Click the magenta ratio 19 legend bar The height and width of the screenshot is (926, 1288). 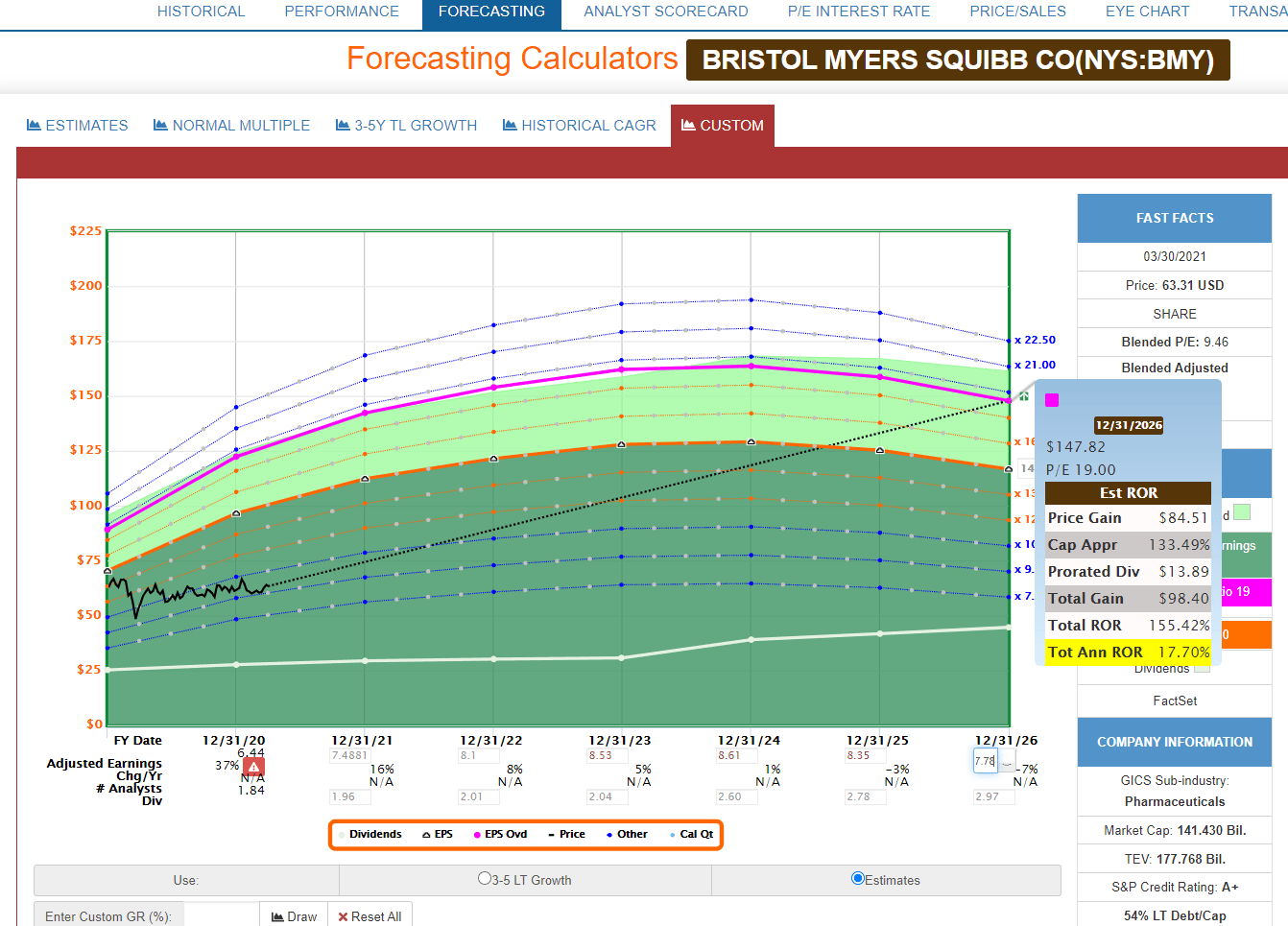1246,592
